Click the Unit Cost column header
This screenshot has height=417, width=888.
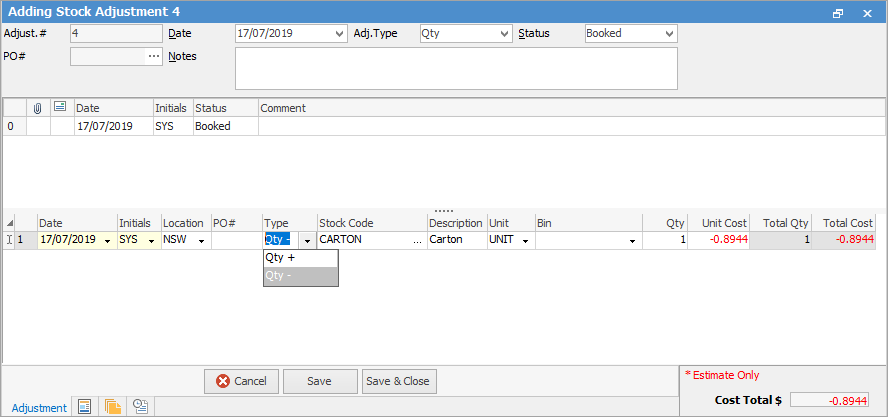[x=719, y=223]
